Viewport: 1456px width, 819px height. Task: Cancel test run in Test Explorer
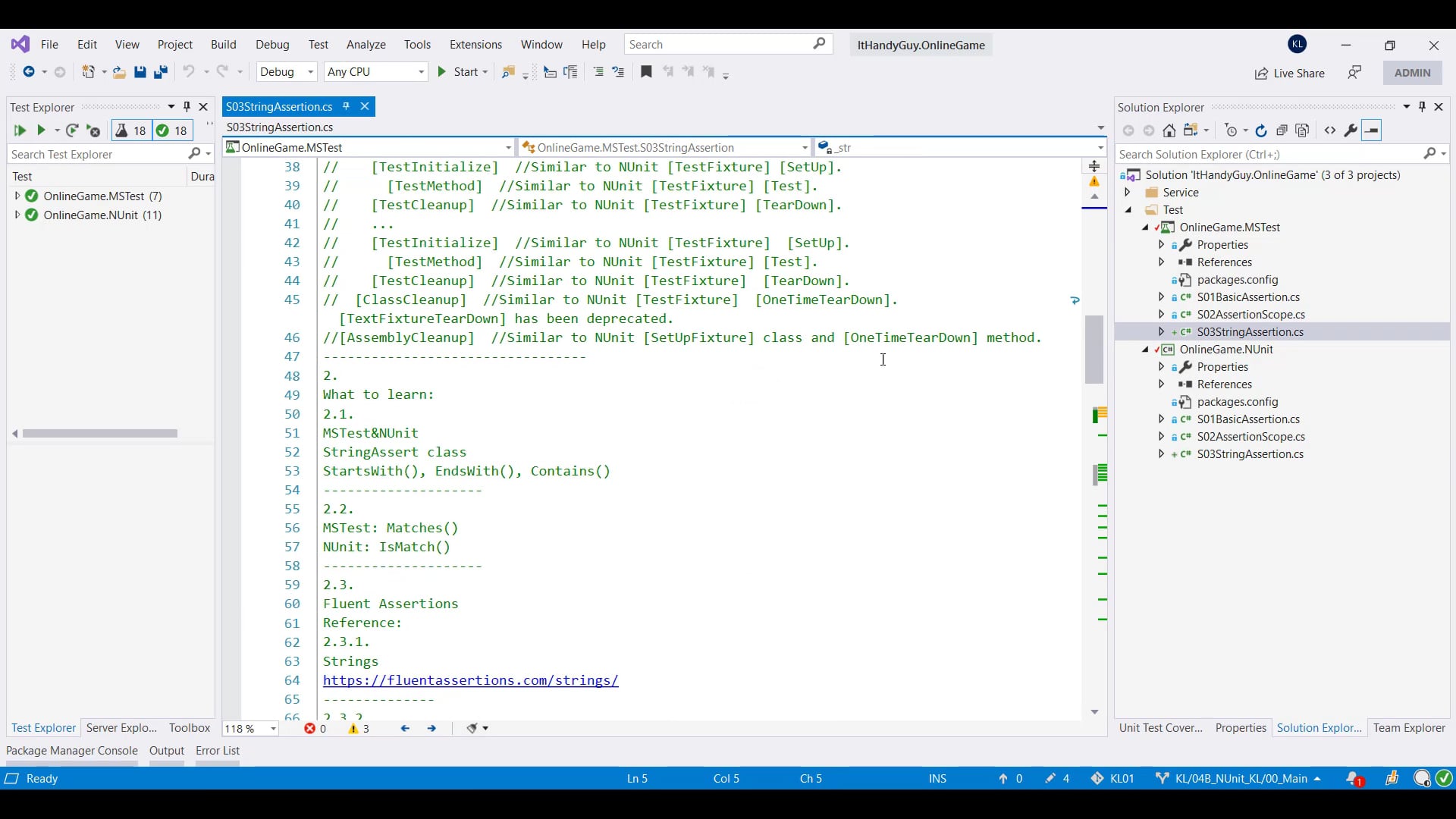pyautogui.click(x=93, y=130)
